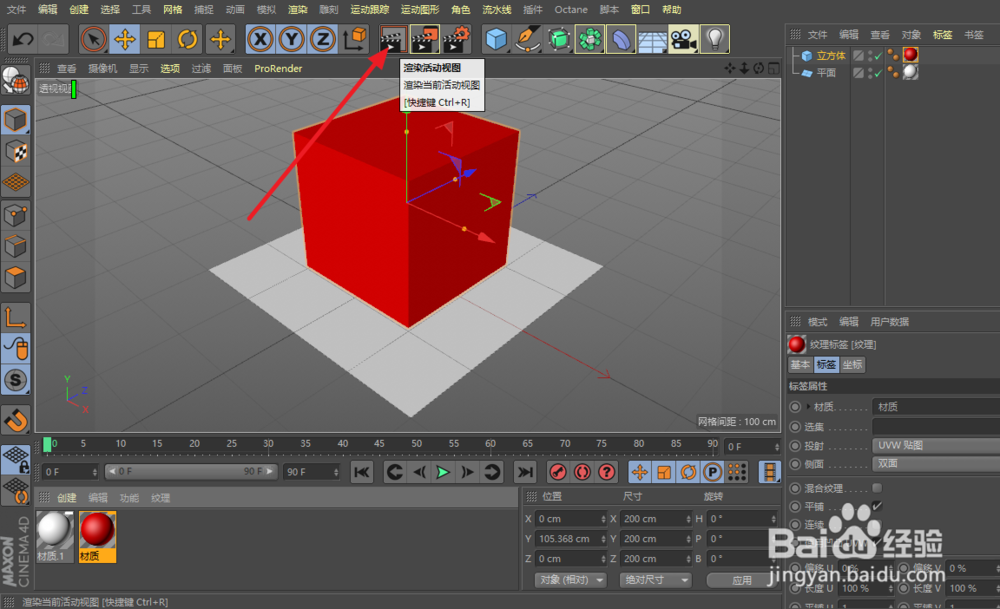Open the timeline filmstrip icon

click(770, 472)
